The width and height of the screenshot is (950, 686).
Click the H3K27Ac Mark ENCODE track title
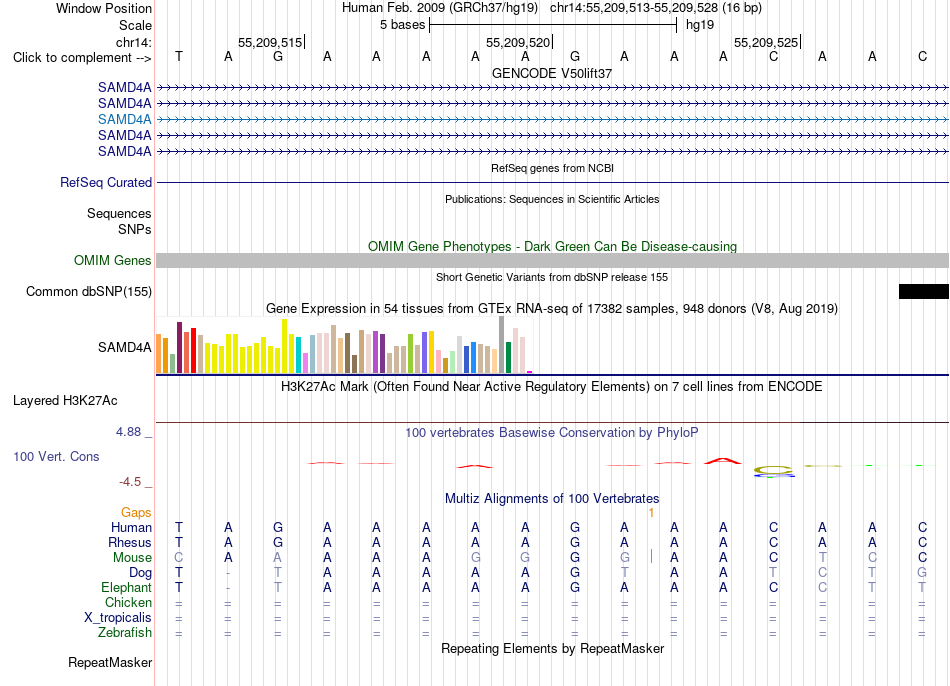[x=552, y=387]
